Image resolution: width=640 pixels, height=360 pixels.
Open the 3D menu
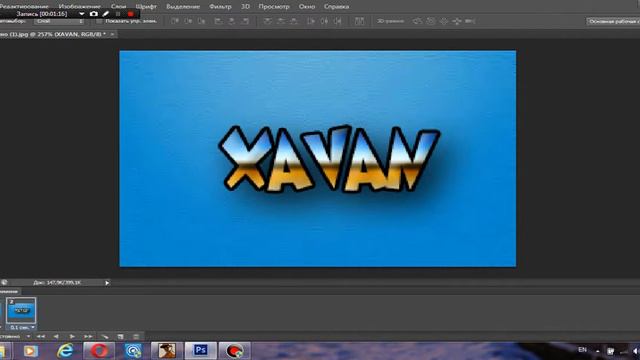point(245,6)
